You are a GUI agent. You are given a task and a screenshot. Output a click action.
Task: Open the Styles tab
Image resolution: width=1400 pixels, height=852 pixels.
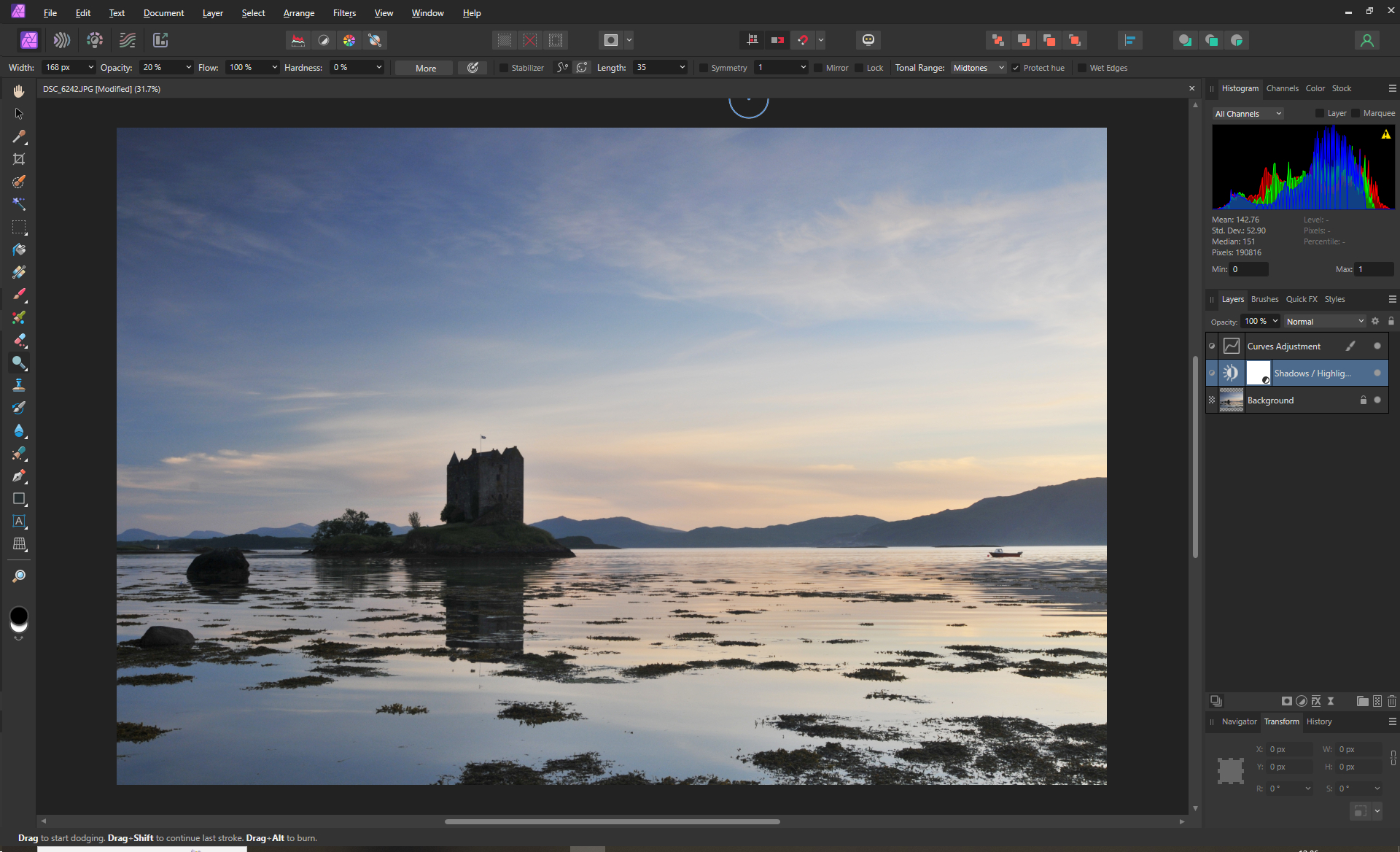[1334, 299]
